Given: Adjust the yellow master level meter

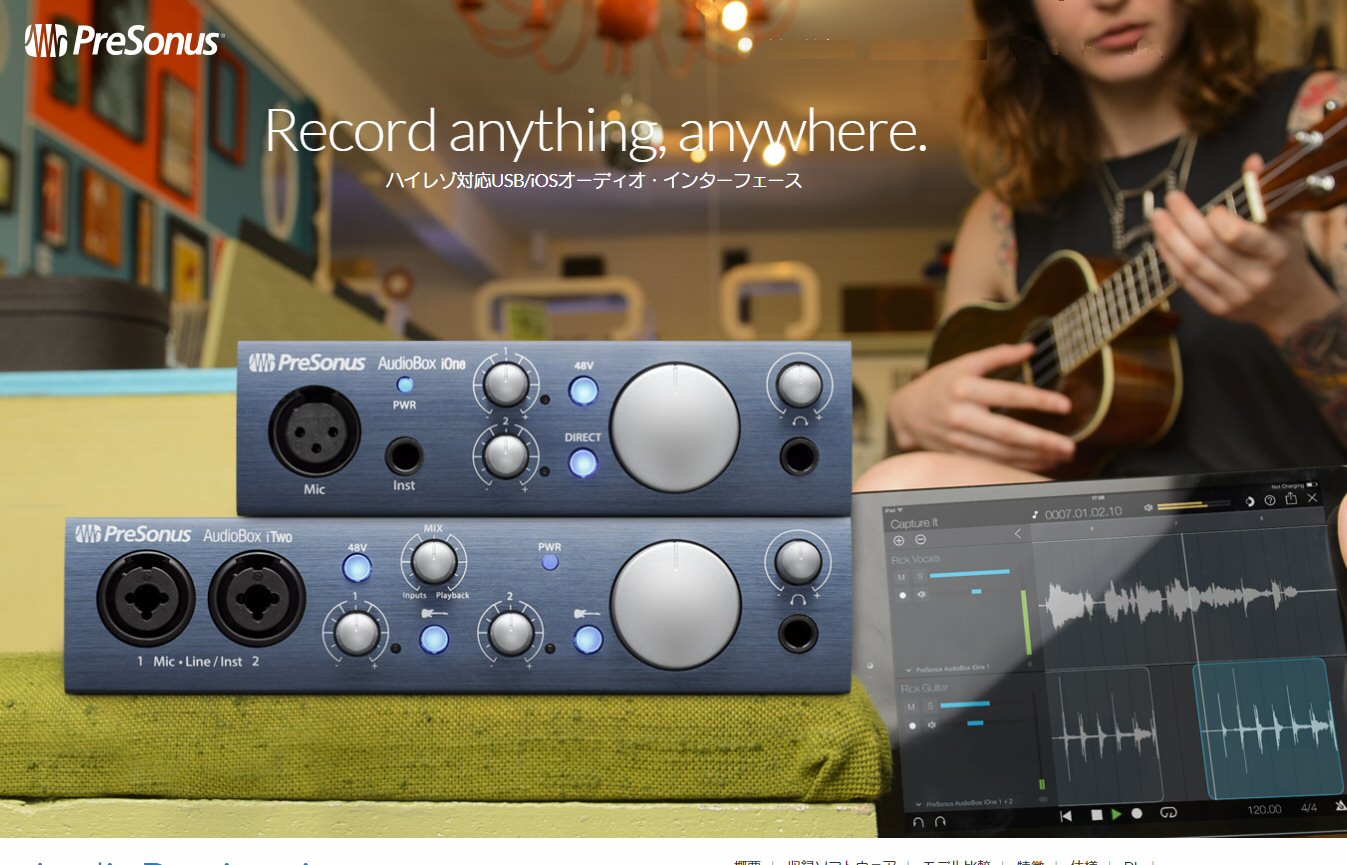Looking at the screenshot, I should 1194,505.
